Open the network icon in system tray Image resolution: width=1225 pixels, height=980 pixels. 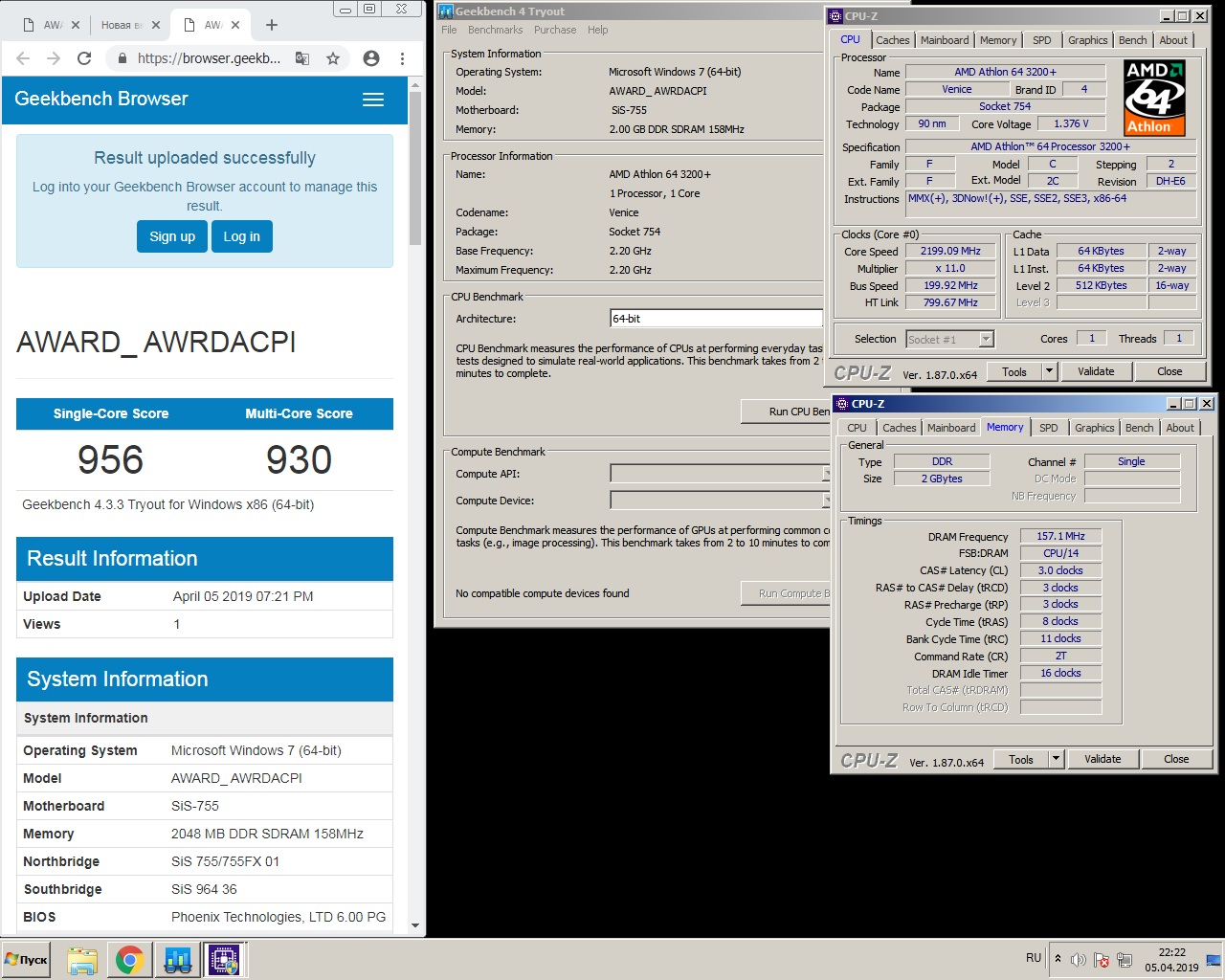1125,959
